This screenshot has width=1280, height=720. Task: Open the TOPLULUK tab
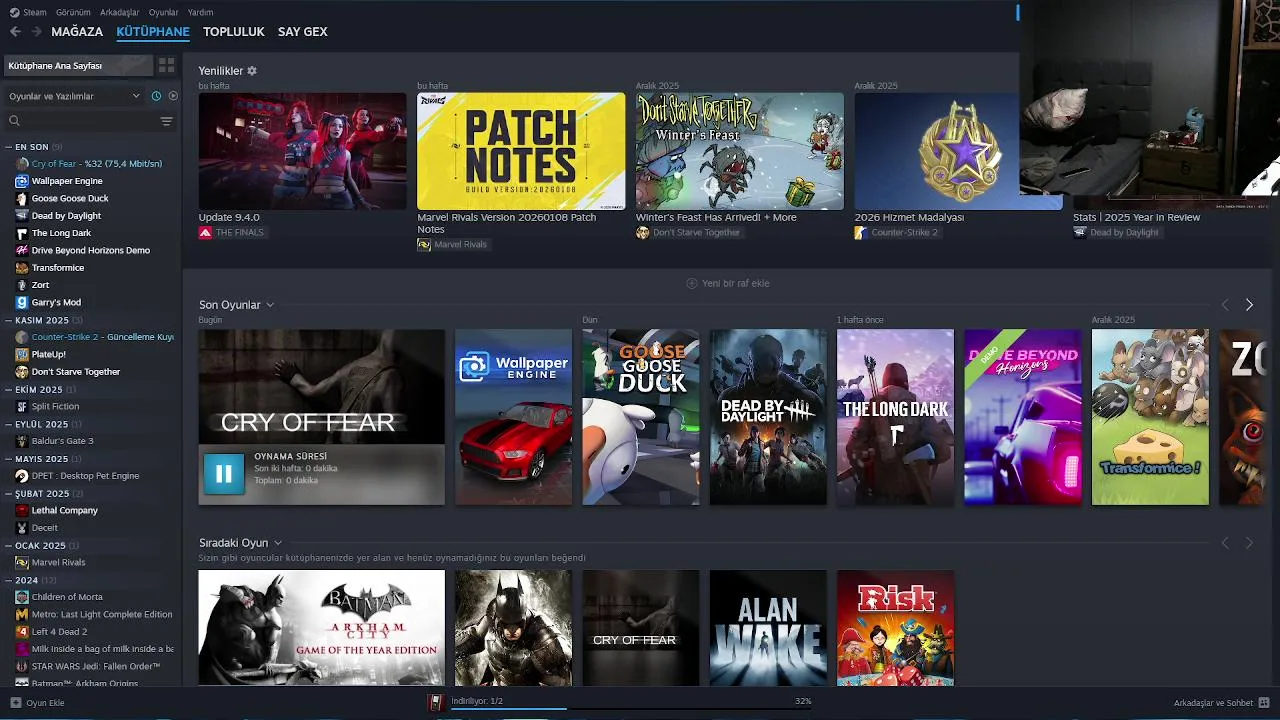(234, 32)
